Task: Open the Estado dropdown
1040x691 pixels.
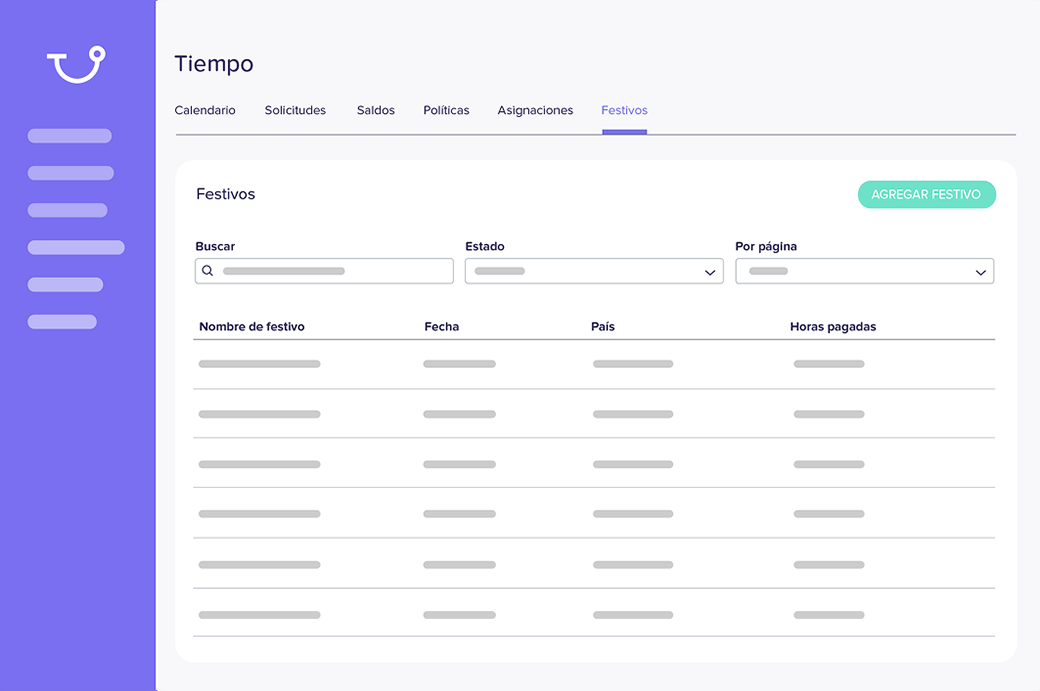Action: [x=594, y=270]
